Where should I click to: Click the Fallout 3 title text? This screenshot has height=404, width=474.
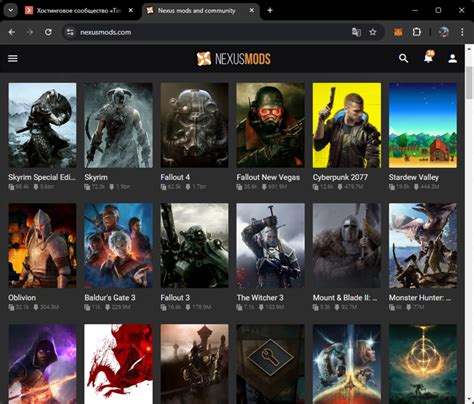point(175,298)
